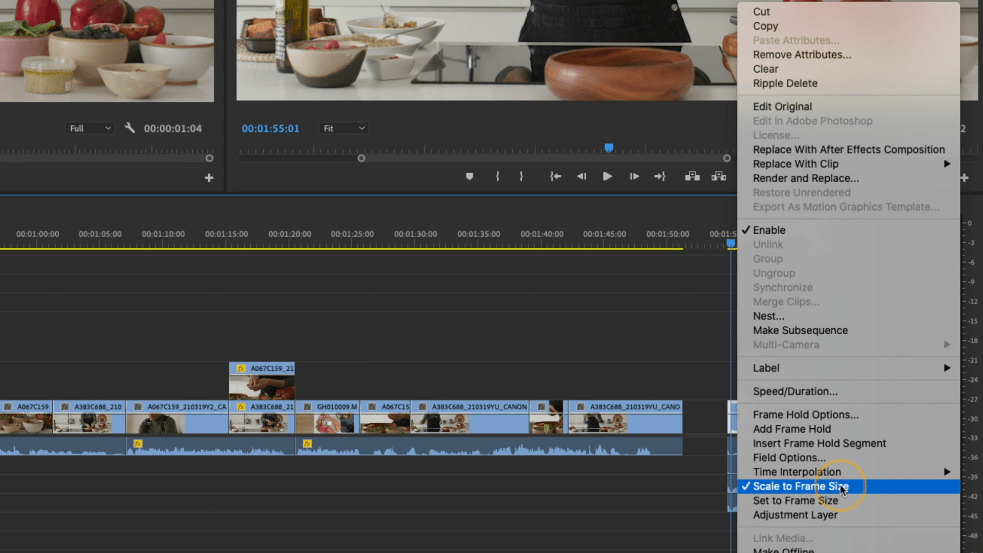This screenshot has width=983, height=553.
Task: Open the program monitor button editor plus
Action: 964,178
